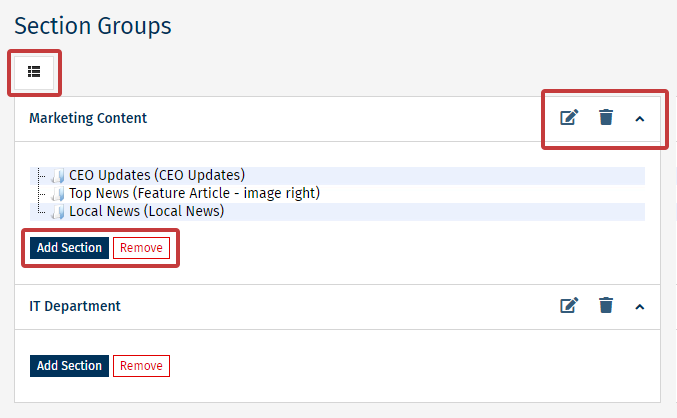
Task: Click the page icon beside Local News
Action: tap(58, 212)
